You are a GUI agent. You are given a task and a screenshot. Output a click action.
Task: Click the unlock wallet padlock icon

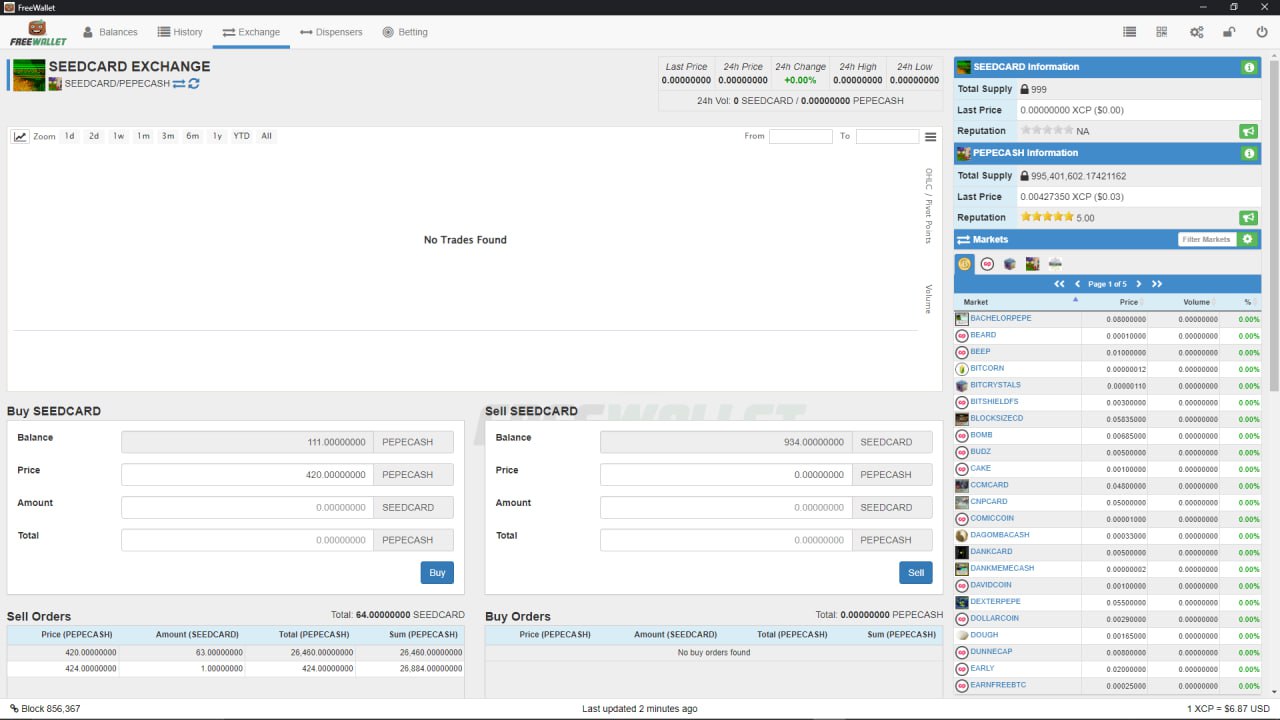tap(1229, 32)
